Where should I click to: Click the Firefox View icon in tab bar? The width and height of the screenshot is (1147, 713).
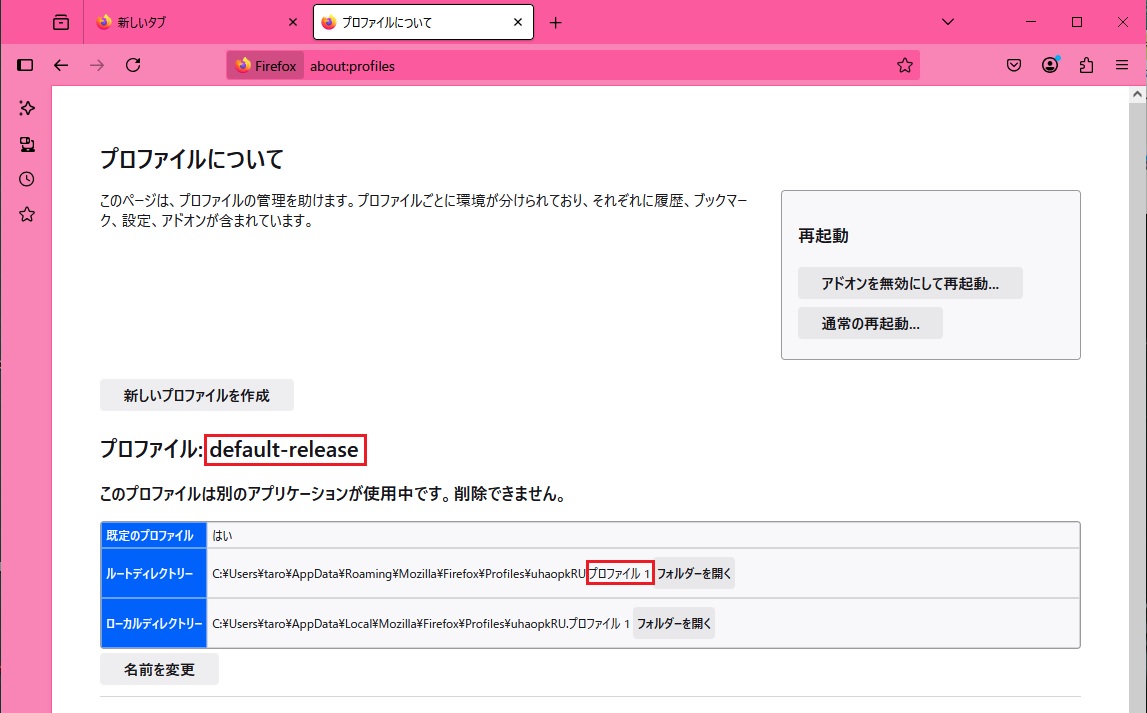(x=61, y=22)
